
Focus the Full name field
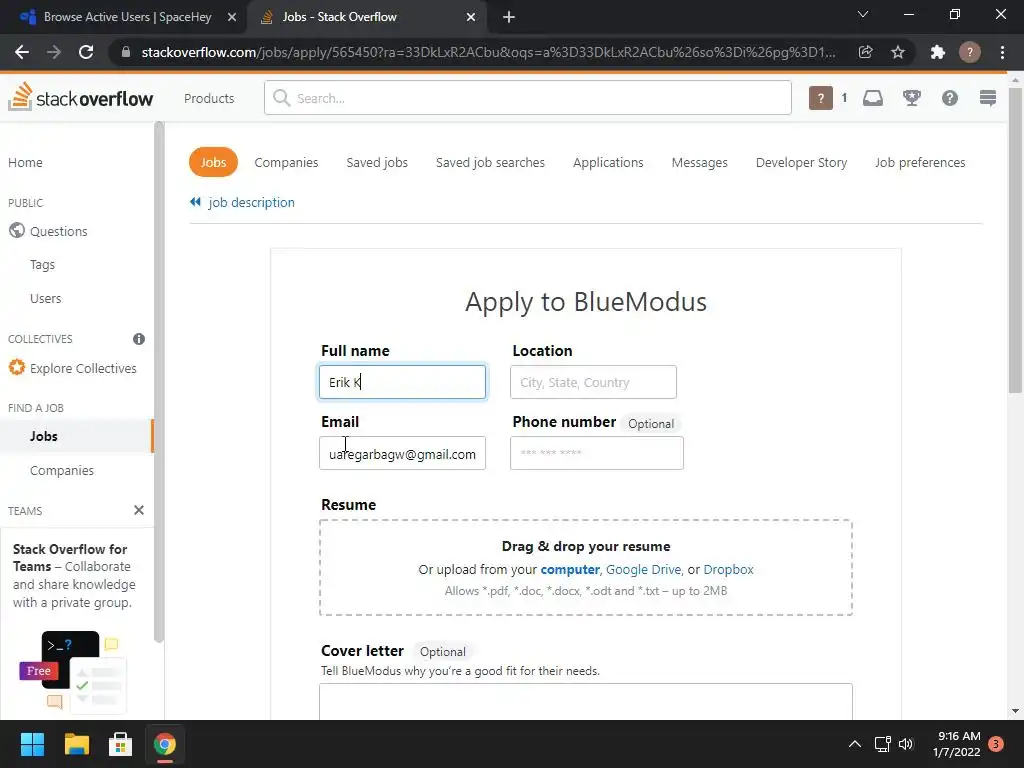(x=402, y=382)
